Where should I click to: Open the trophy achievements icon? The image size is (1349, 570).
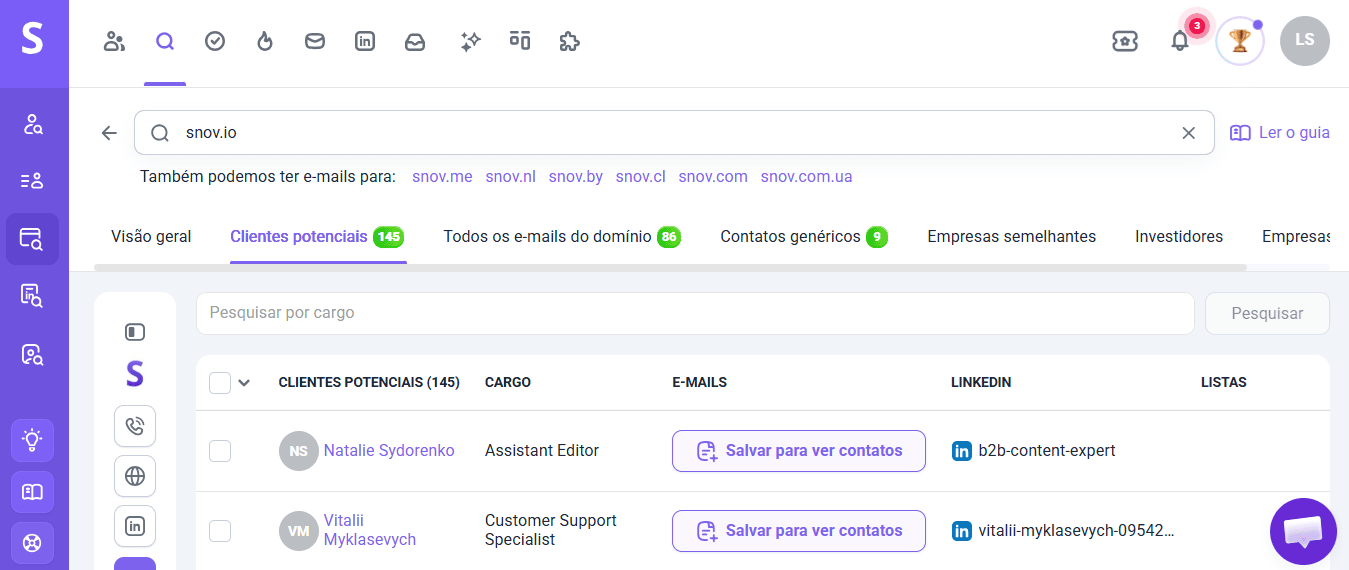1240,41
